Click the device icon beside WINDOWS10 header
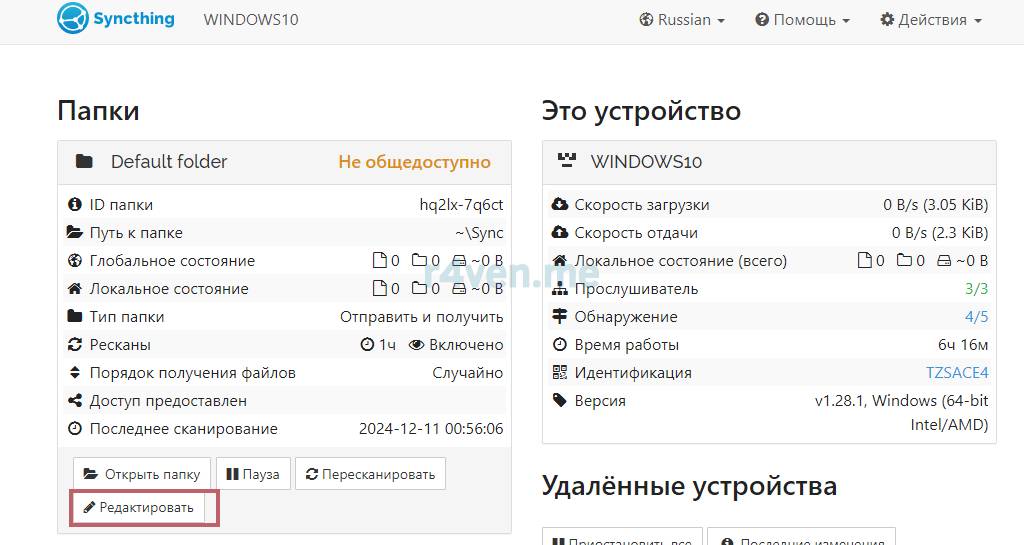 coord(567,162)
